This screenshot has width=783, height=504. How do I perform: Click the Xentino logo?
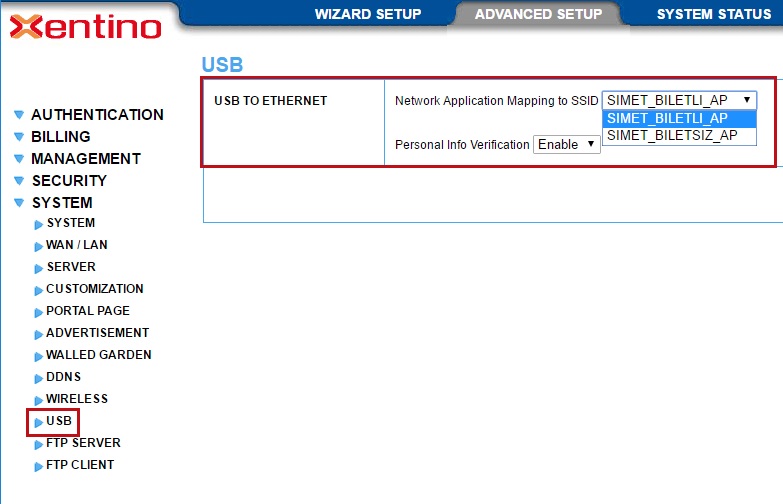click(x=85, y=27)
